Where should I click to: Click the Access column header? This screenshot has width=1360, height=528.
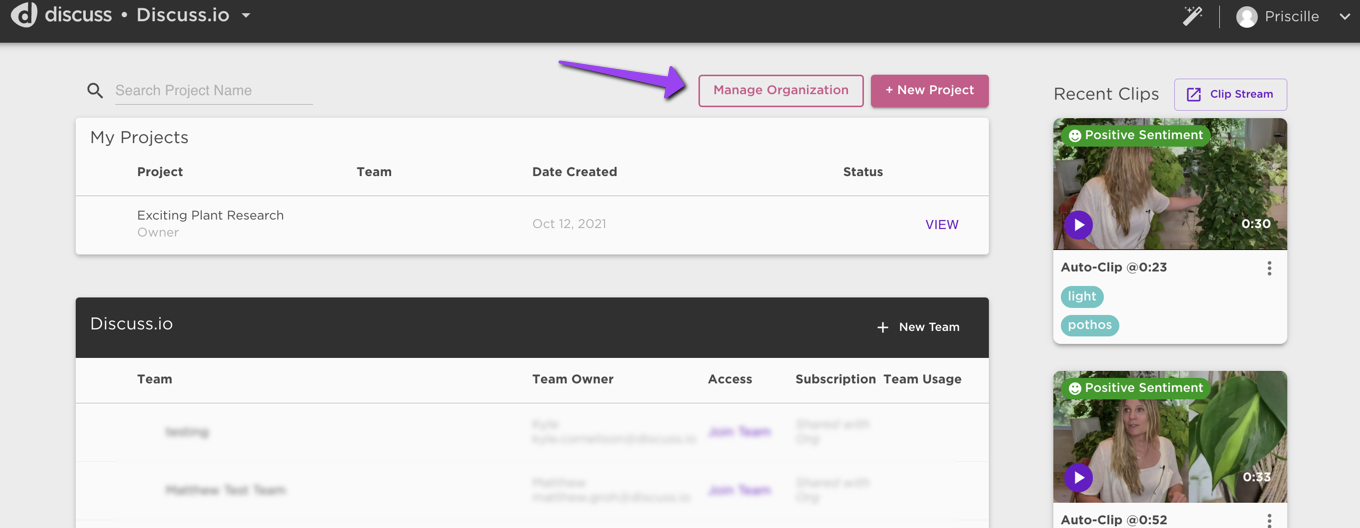coord(730,379)
